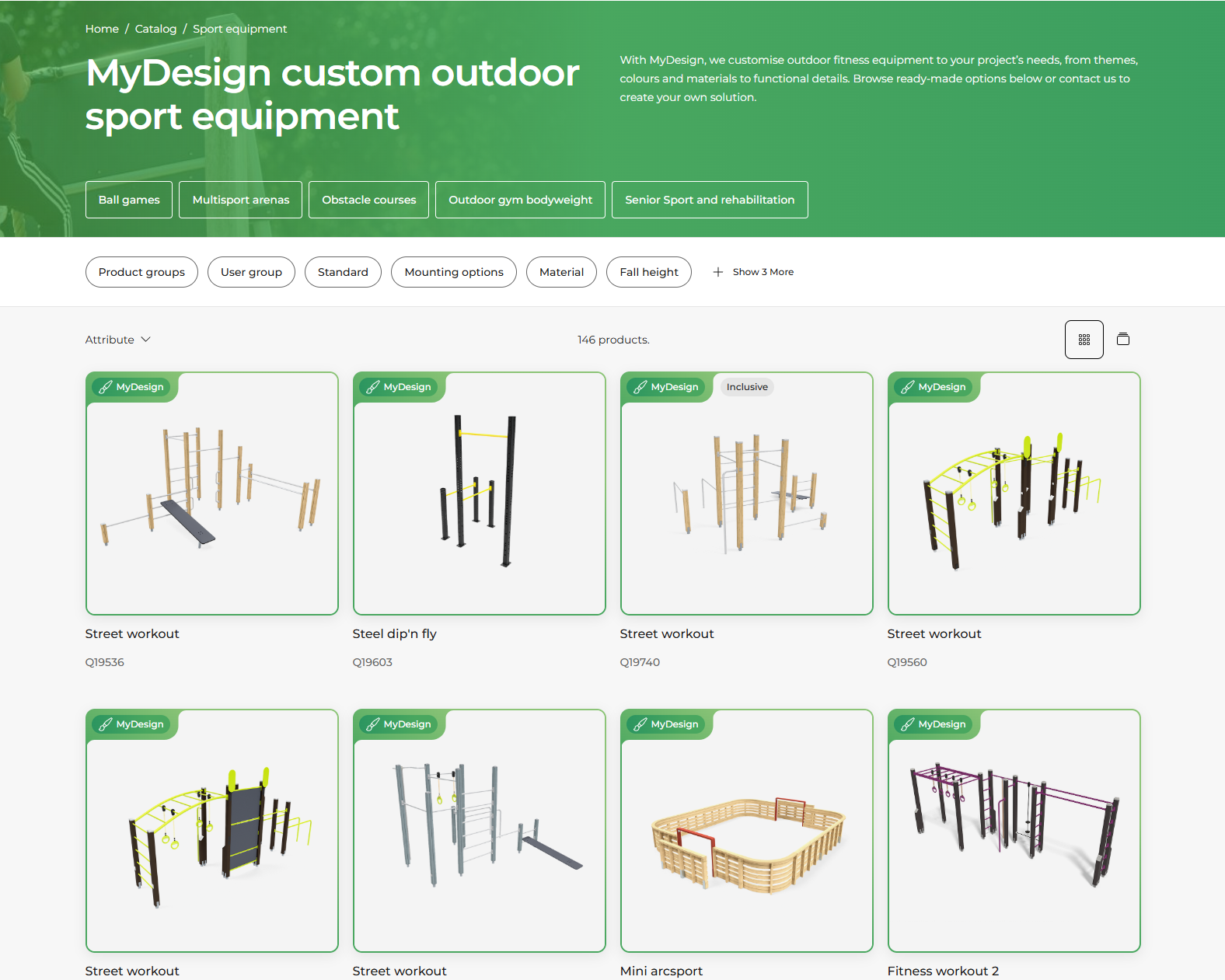
Task: Expand the Product groups filter
Action: tap(141, 272)
